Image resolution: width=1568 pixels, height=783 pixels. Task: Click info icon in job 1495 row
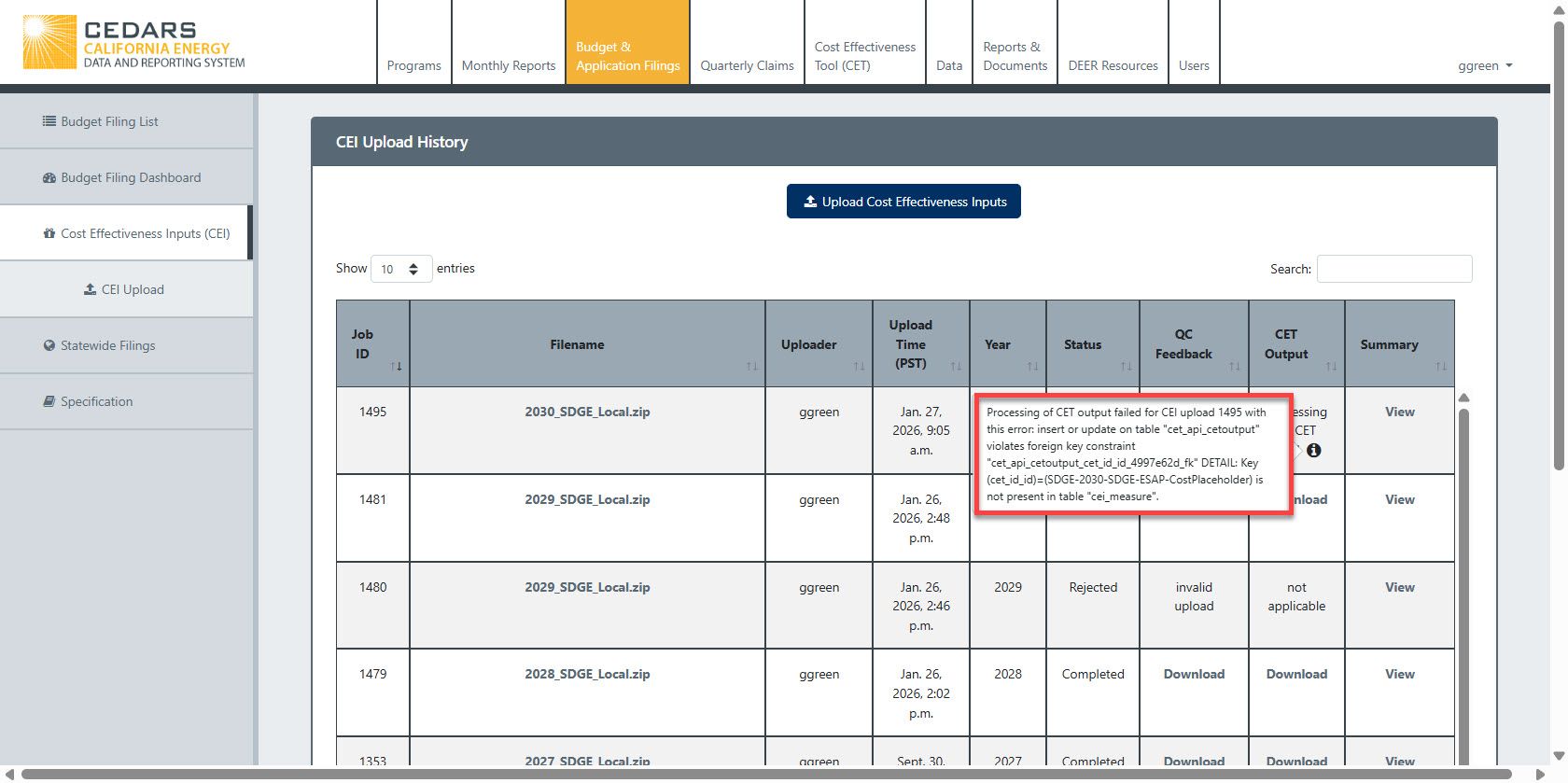point(1313,450)
